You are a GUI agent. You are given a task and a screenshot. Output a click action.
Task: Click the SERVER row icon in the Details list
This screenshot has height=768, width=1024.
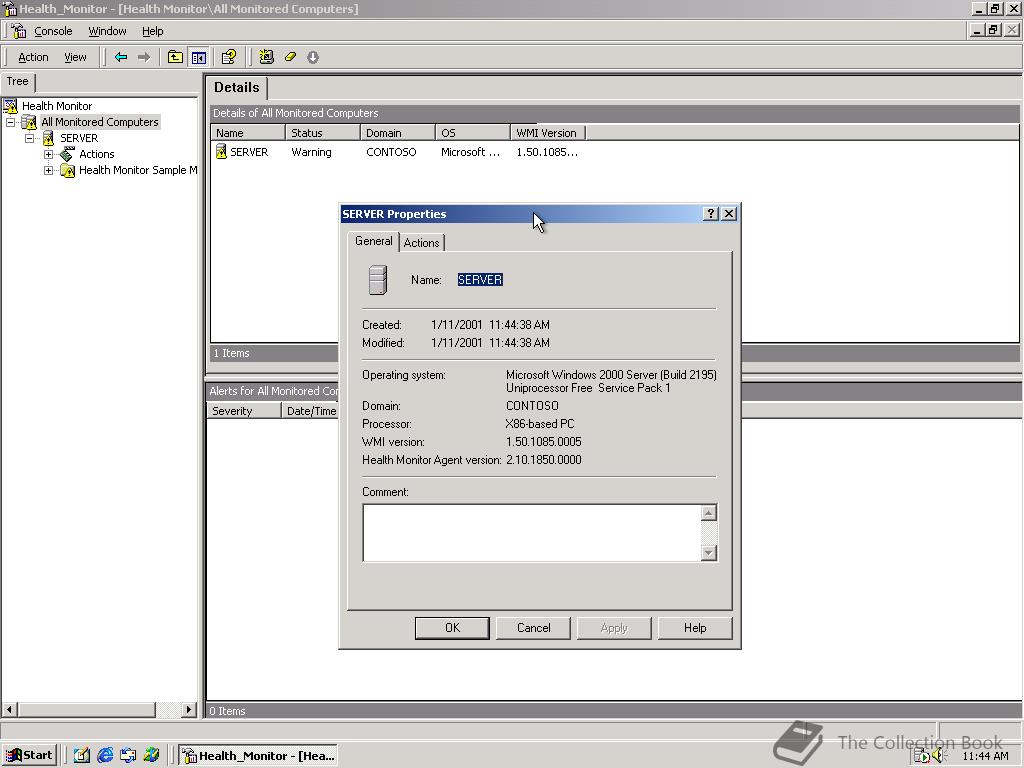click(x=221, y=152)
